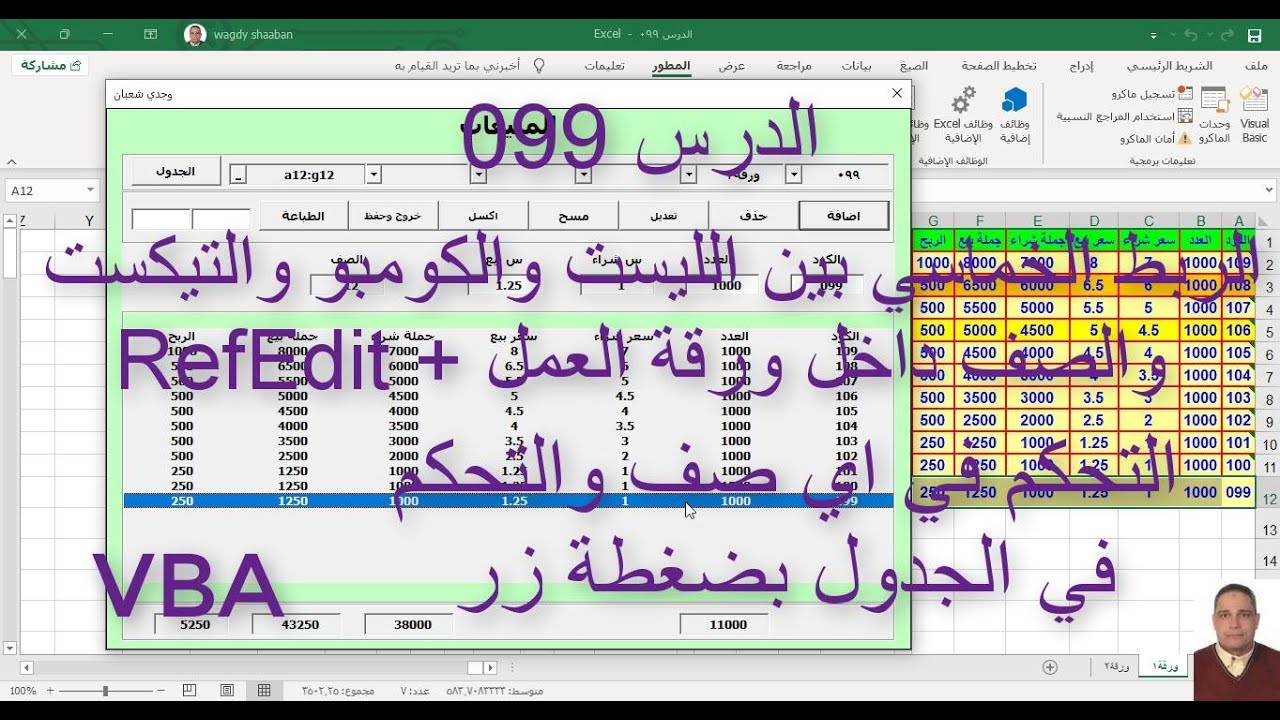Select list row with code 103
The width and height of the screenshot is (1280, 720).
point(508,441)
